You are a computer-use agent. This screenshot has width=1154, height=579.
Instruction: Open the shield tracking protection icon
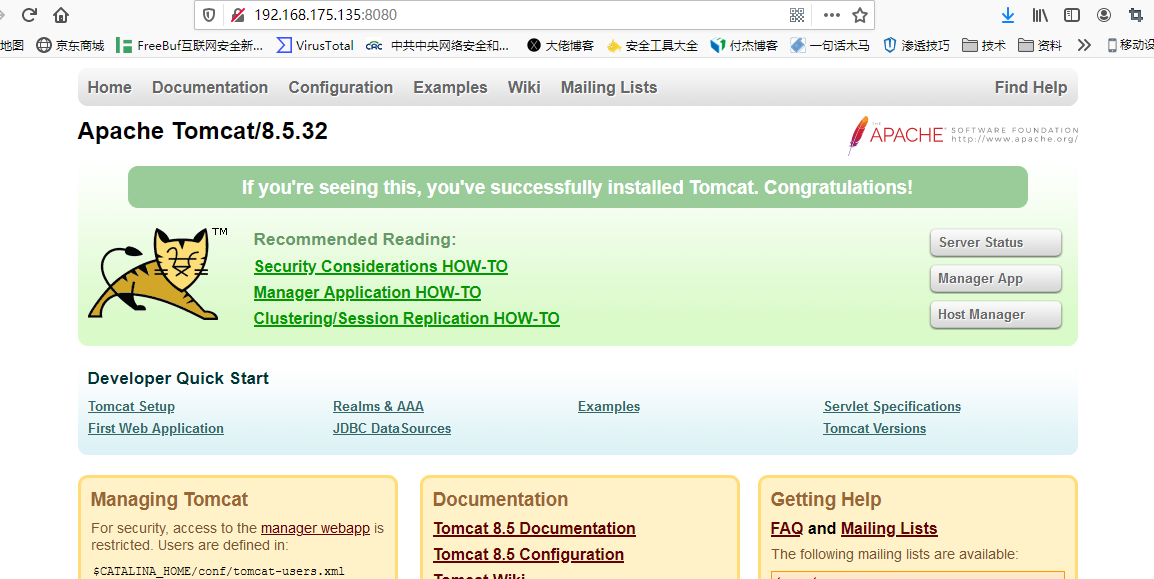coord(209,15)
